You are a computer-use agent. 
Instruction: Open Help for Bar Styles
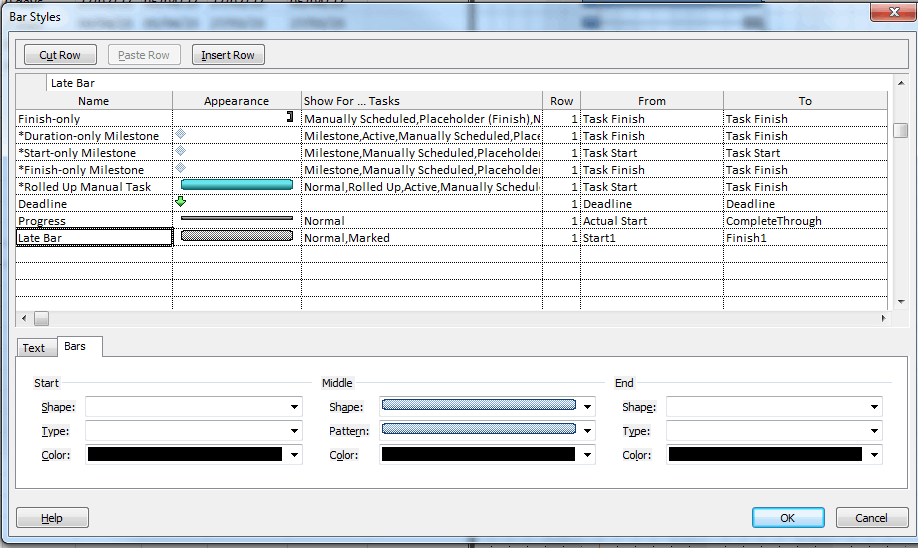tap(52, 518)
